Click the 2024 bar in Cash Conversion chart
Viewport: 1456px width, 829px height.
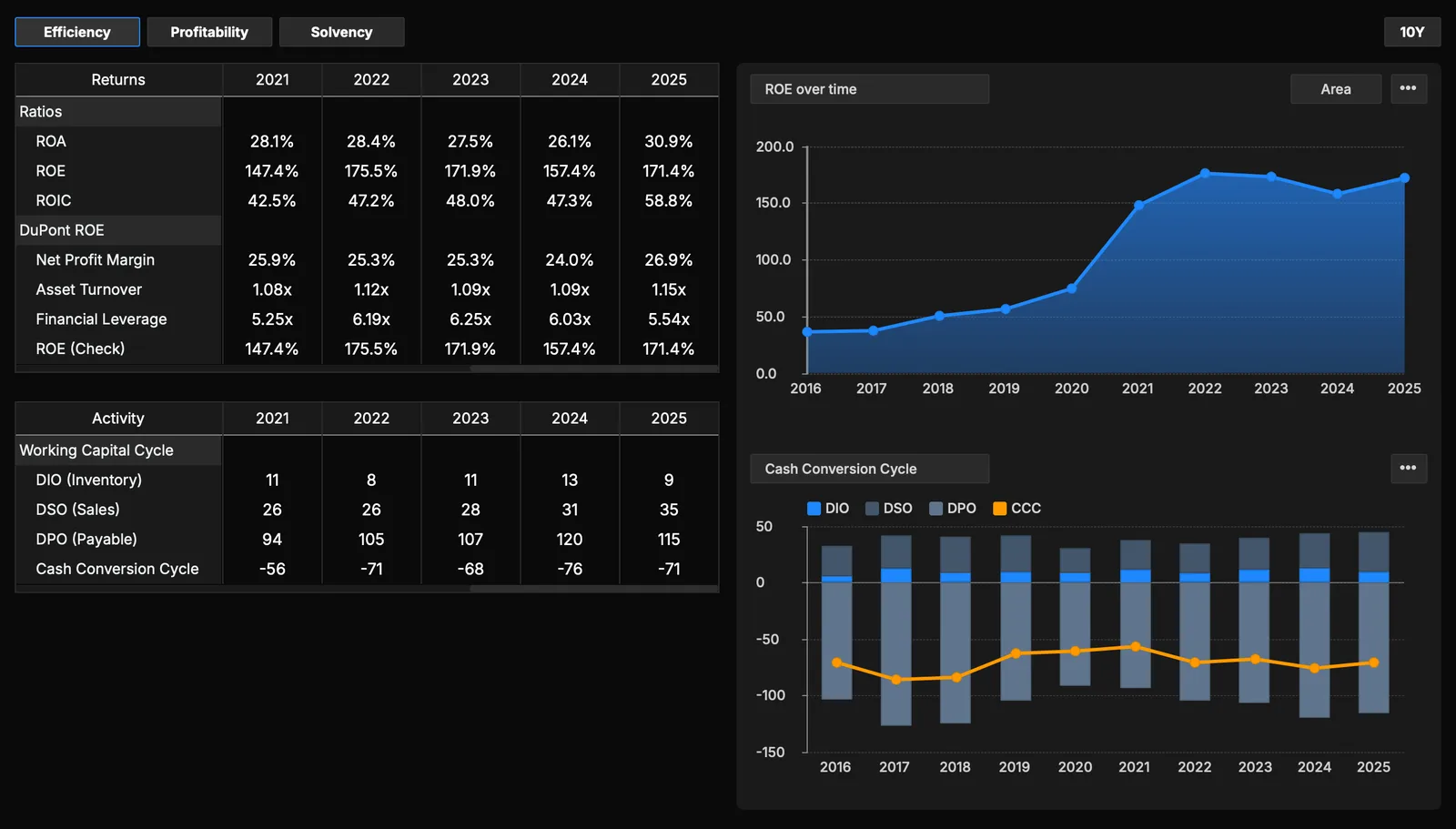click(x=1314, y=625)
